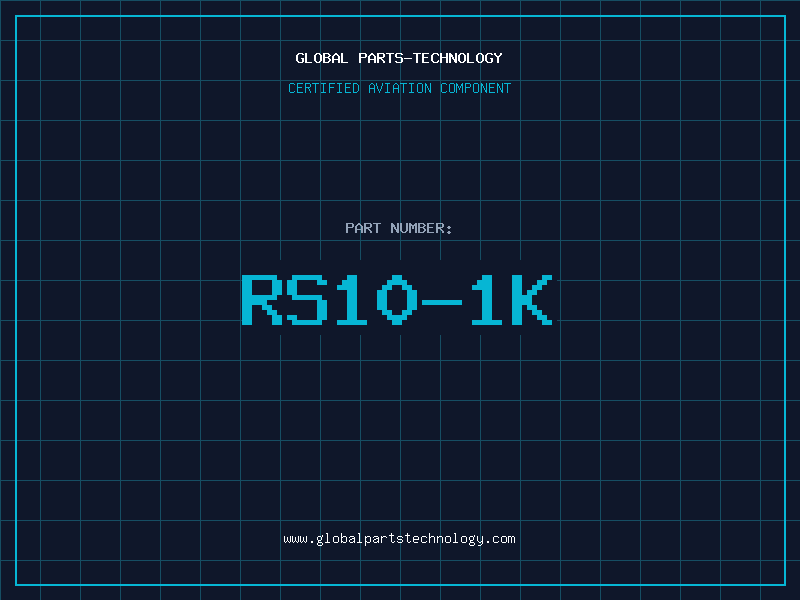
Task: Click the CERTIFIED AVIATION COMPONENT subtitle
Action: (x=399, y=88)
